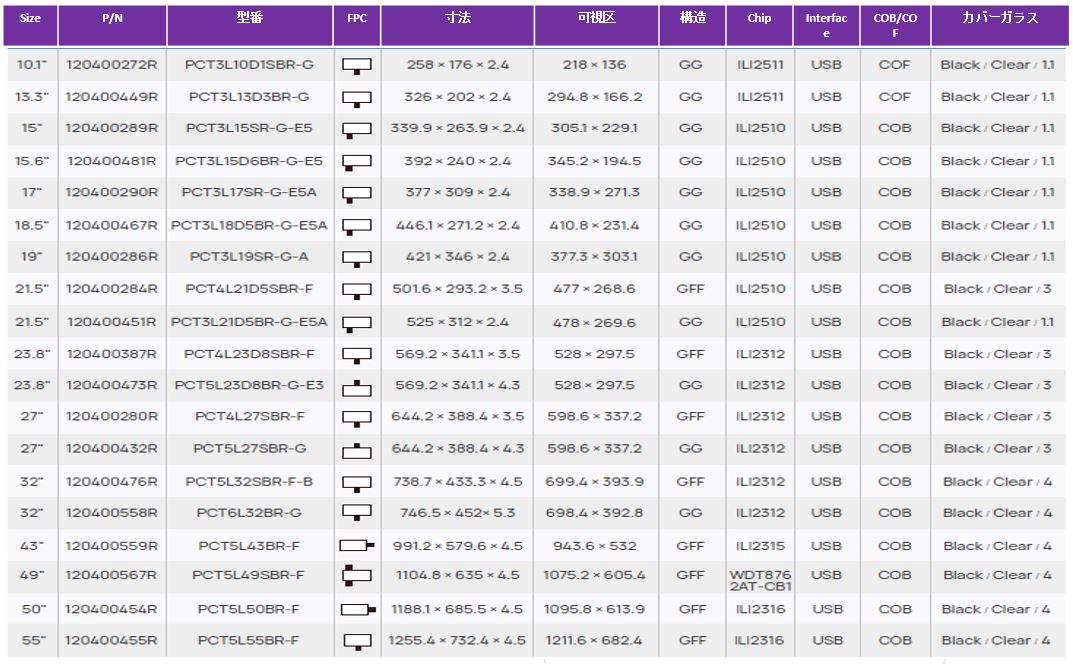Click visible area 1211.6 × 682.4
The height and width of the screenshot is (664, 1073).
[594, 641]
